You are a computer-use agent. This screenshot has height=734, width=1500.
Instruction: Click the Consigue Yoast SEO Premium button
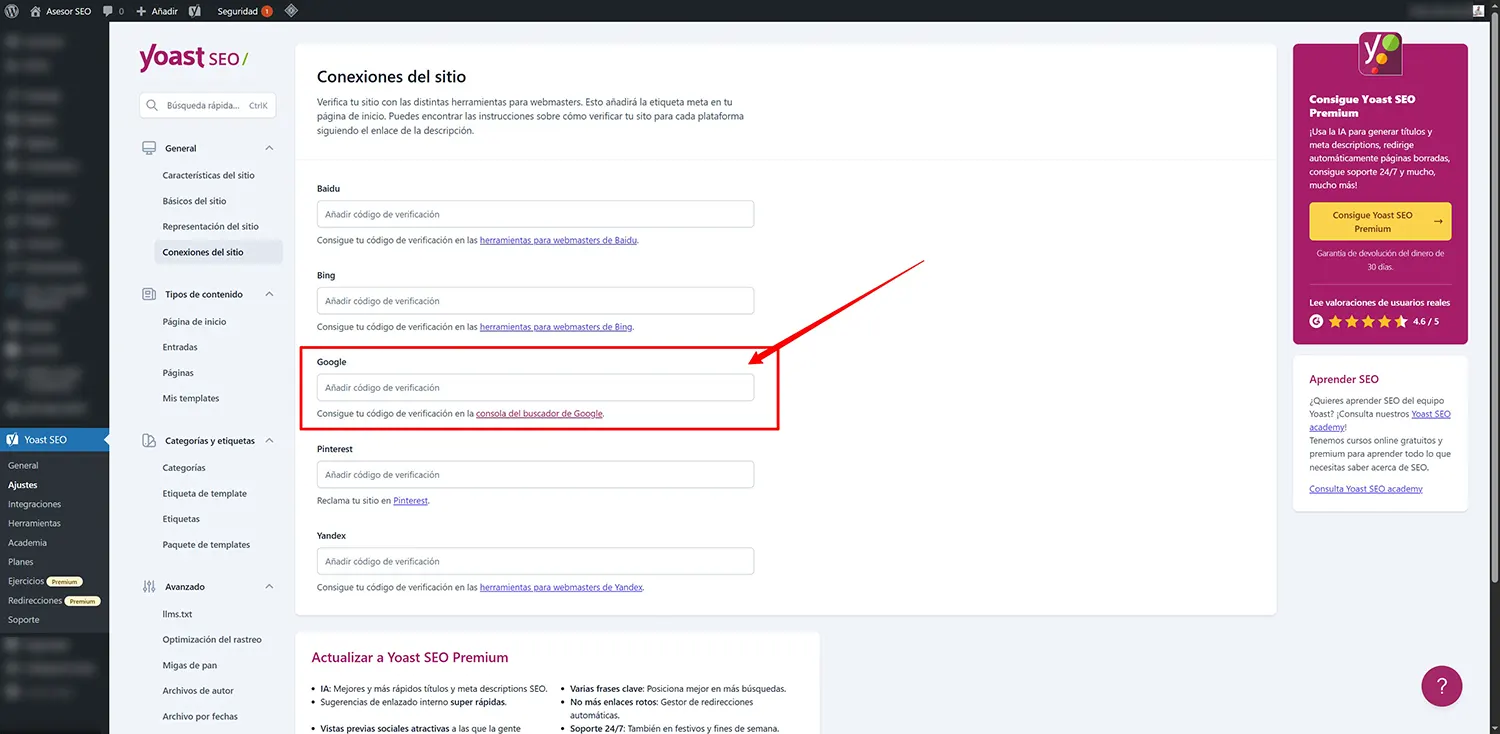(x=1379, y=221)
